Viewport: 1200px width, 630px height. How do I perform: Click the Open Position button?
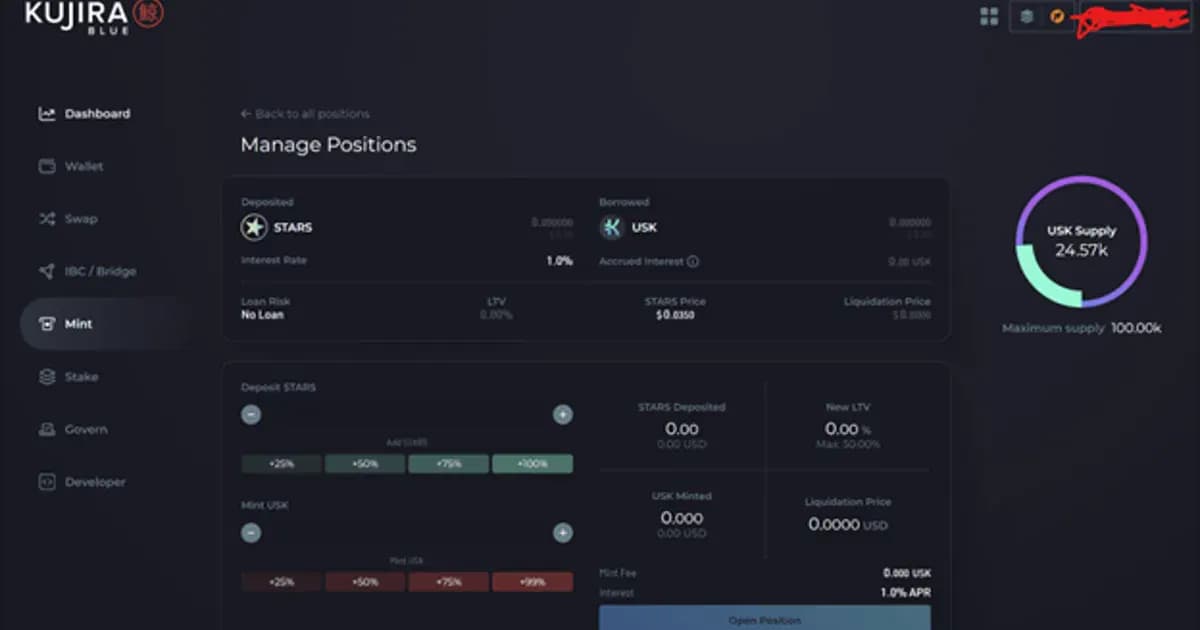(765, 618)
